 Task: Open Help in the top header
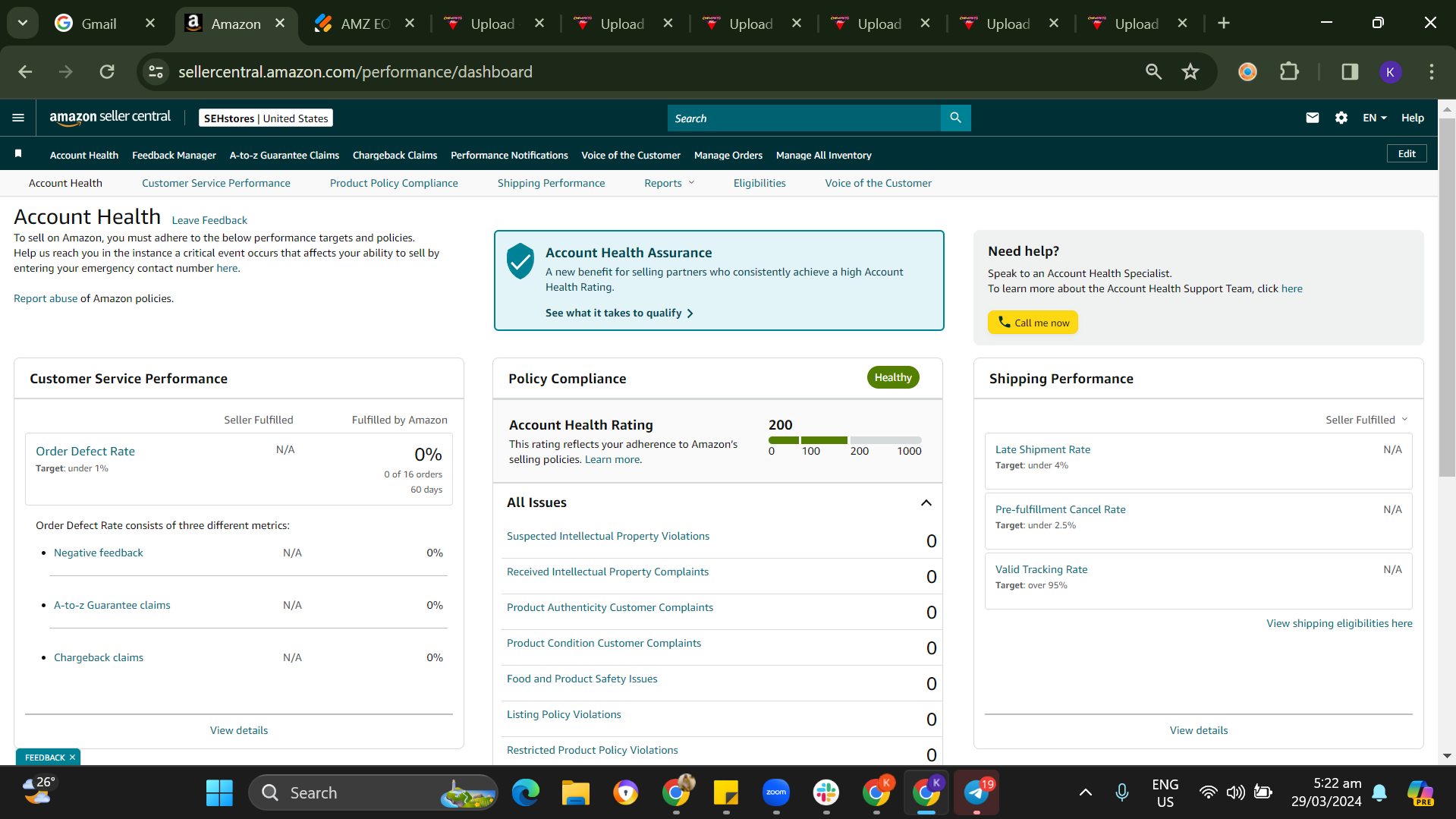click(x=1412, y=118)
